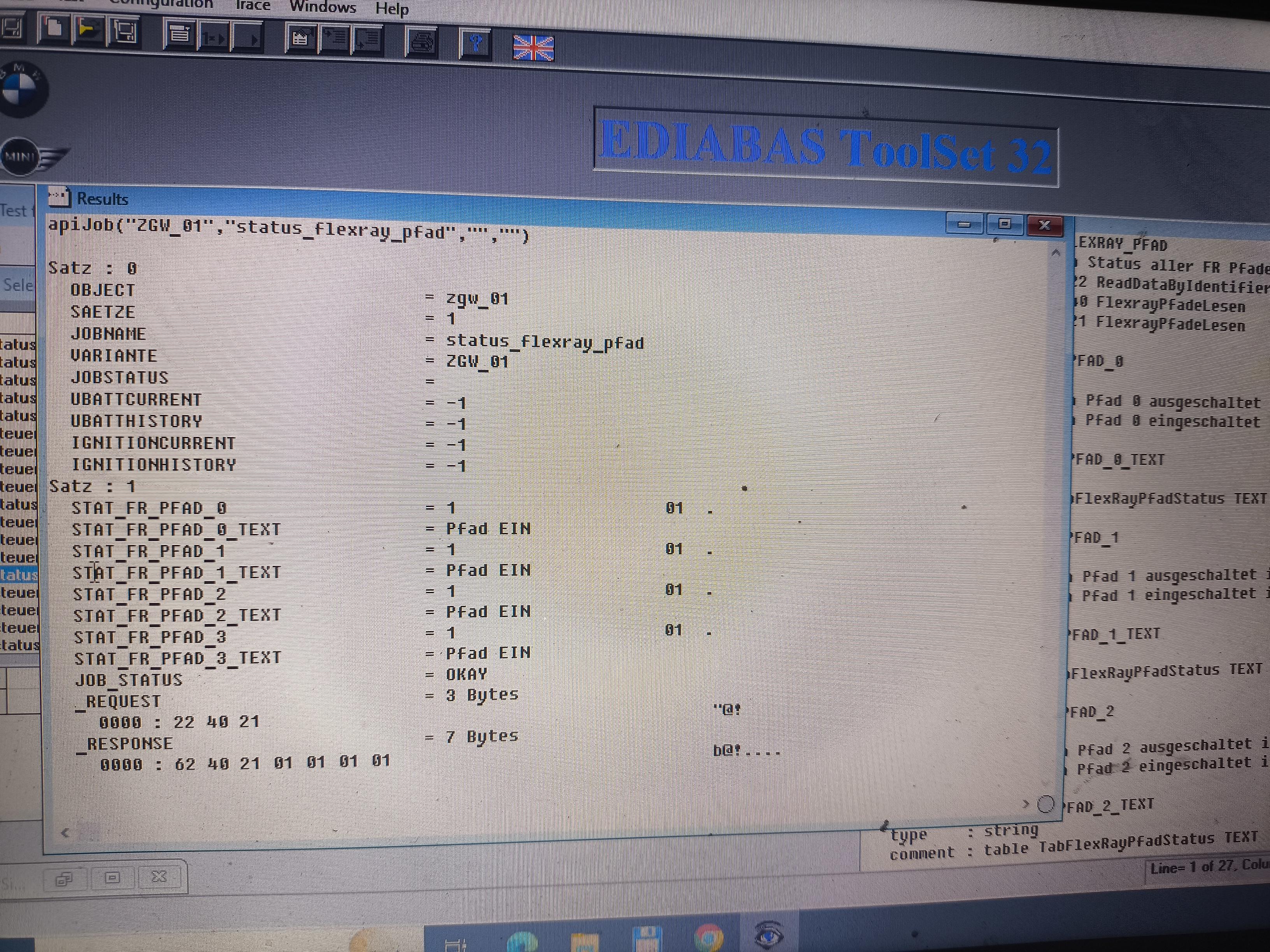The height and width of the screenshot is (952, 1270).
Task: Click the 'Satz : 1' heading
Action: coord(93,486)
